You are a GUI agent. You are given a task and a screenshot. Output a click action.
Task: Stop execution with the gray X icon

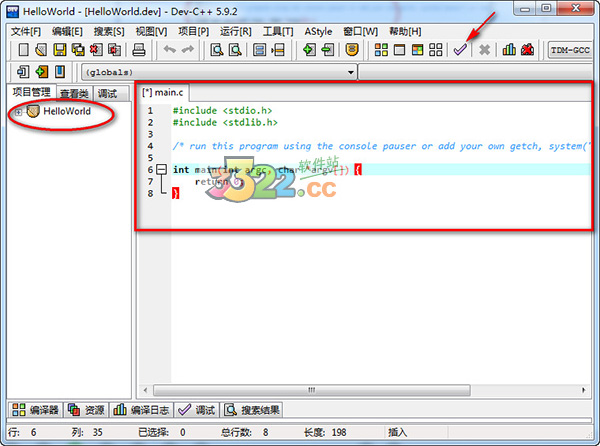pyautogui.click(x=484, y=50)
